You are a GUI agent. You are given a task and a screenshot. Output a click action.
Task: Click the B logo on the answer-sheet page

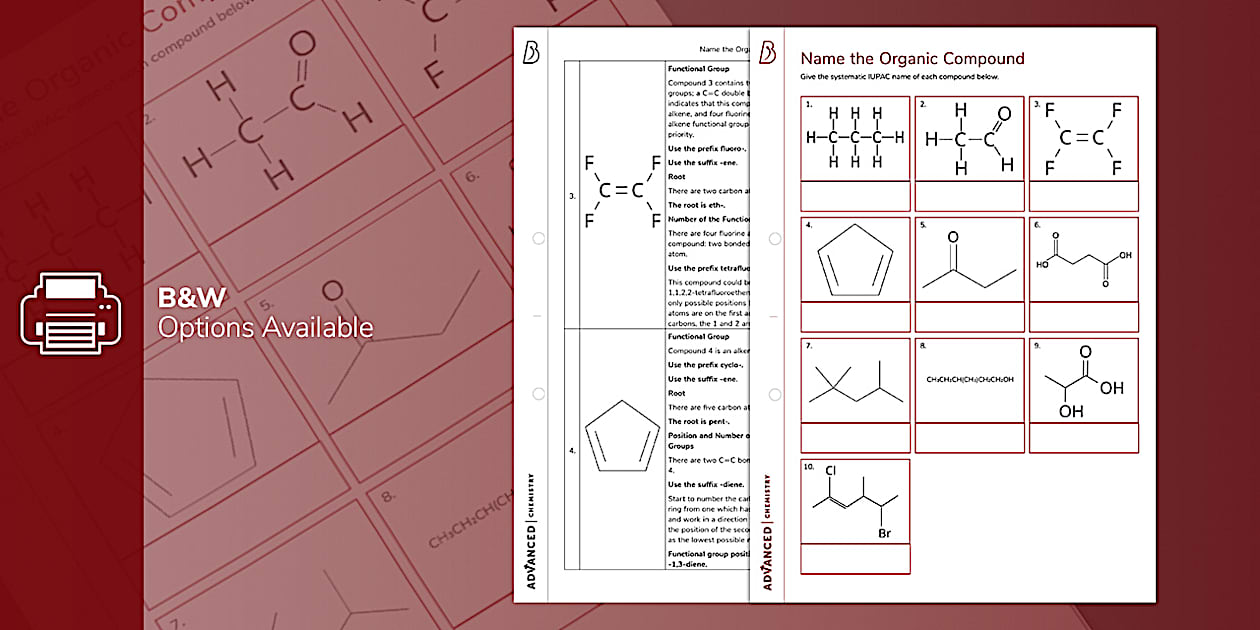[531, 53]
